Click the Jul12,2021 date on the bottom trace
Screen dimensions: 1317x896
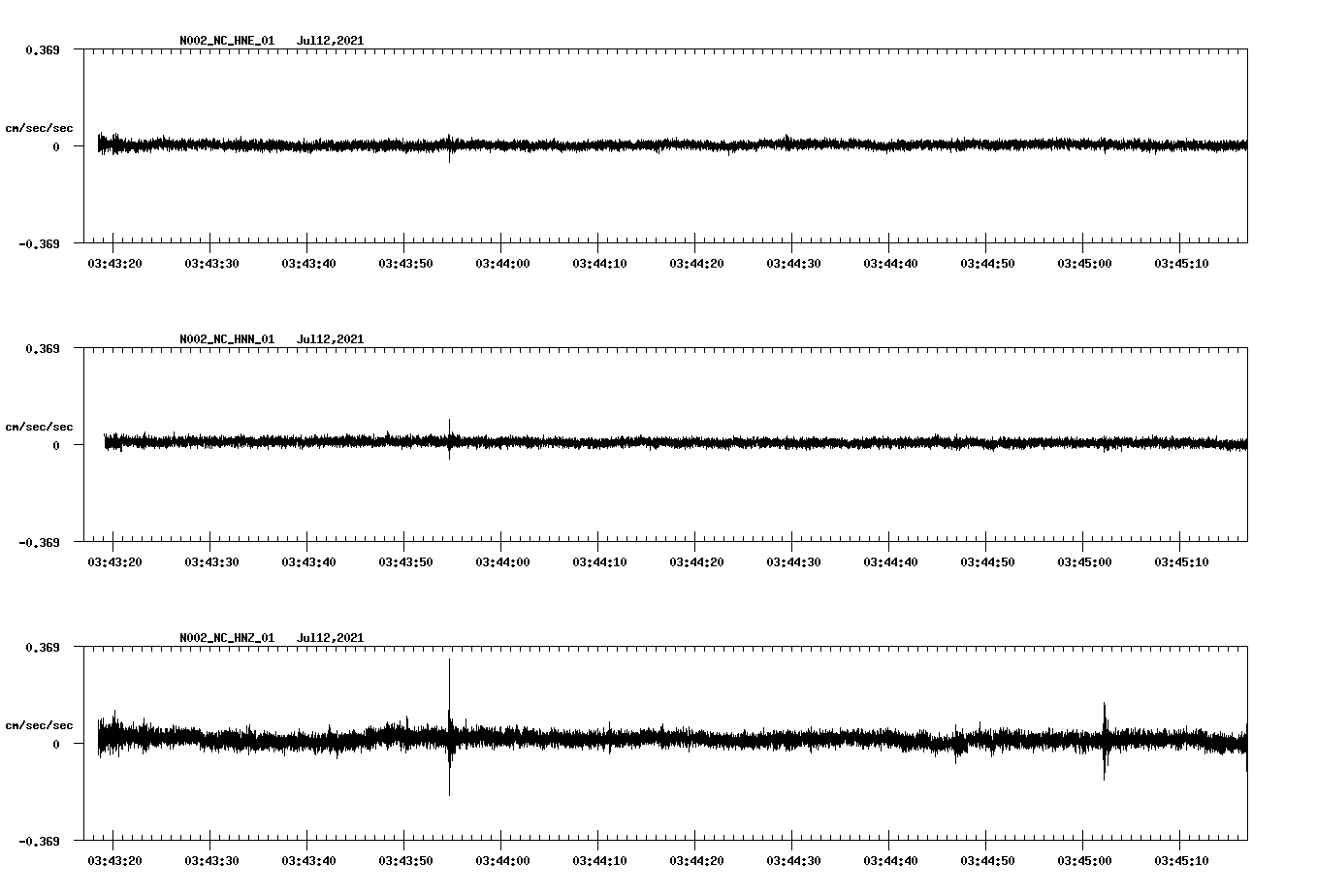coord(330,638)
